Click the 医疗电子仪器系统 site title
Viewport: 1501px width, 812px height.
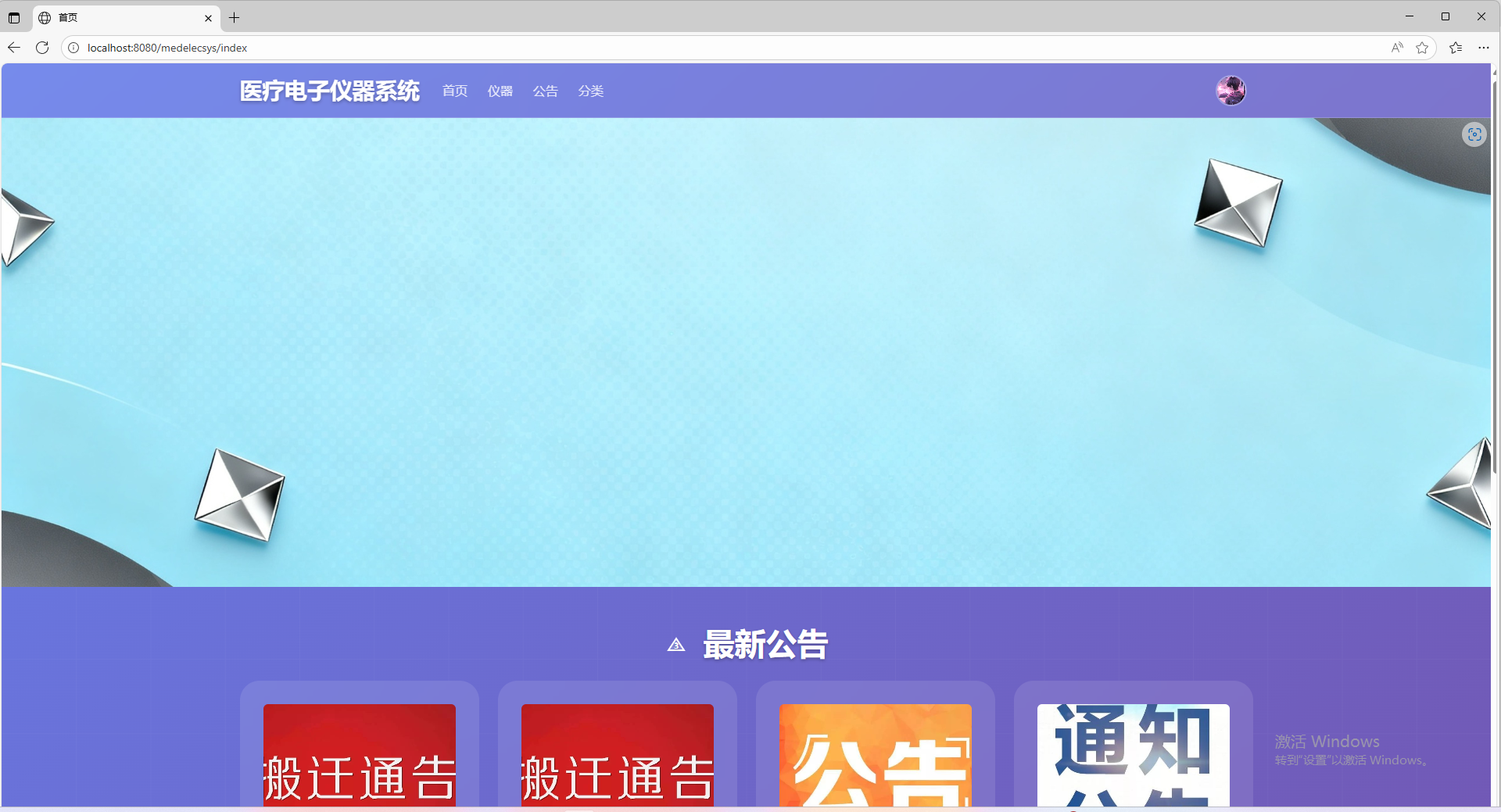pos(329,91)
